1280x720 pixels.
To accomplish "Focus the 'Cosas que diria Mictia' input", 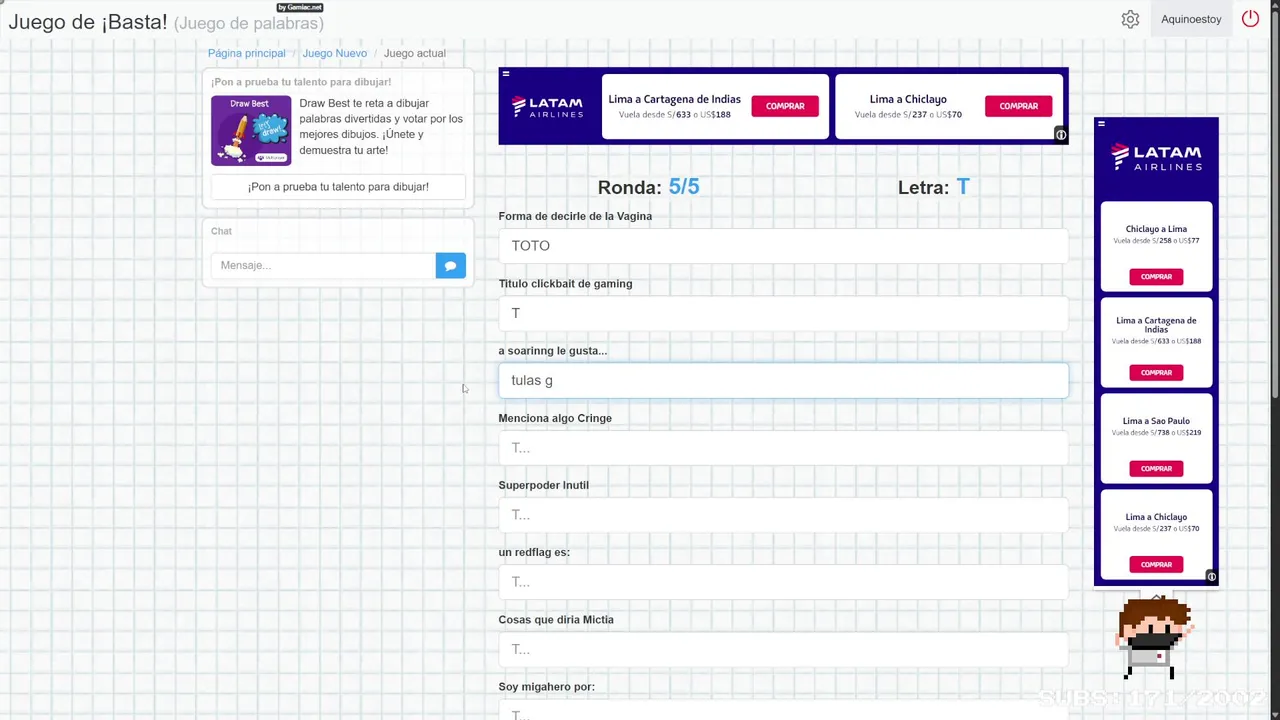I will click(x=783, y=649).
